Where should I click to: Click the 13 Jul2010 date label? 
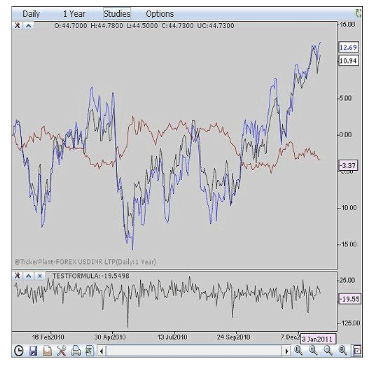[x=172, y=337]
